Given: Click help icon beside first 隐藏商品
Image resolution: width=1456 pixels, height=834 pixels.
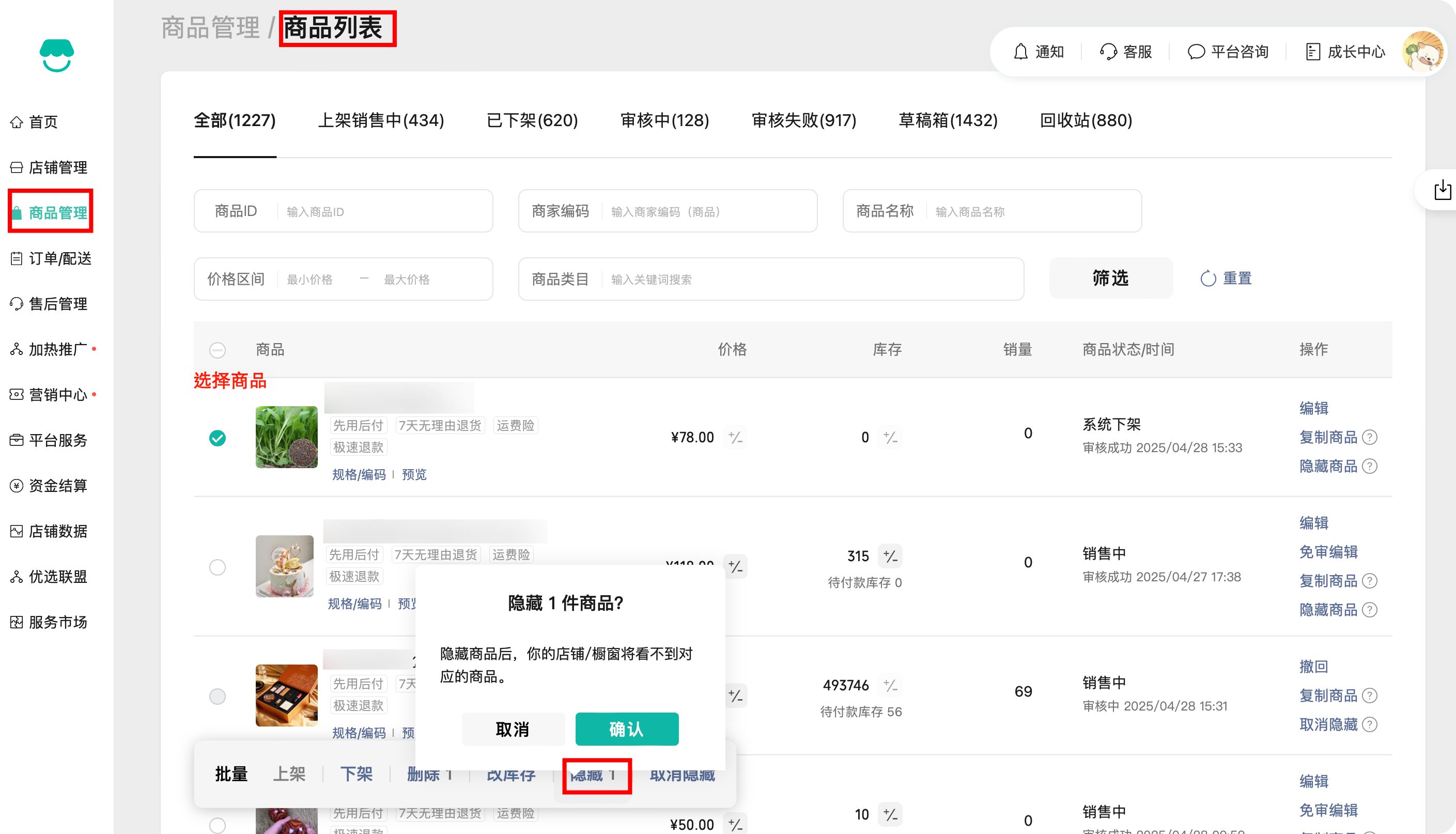Looking at the screenshot, I should coord(1370,466).
